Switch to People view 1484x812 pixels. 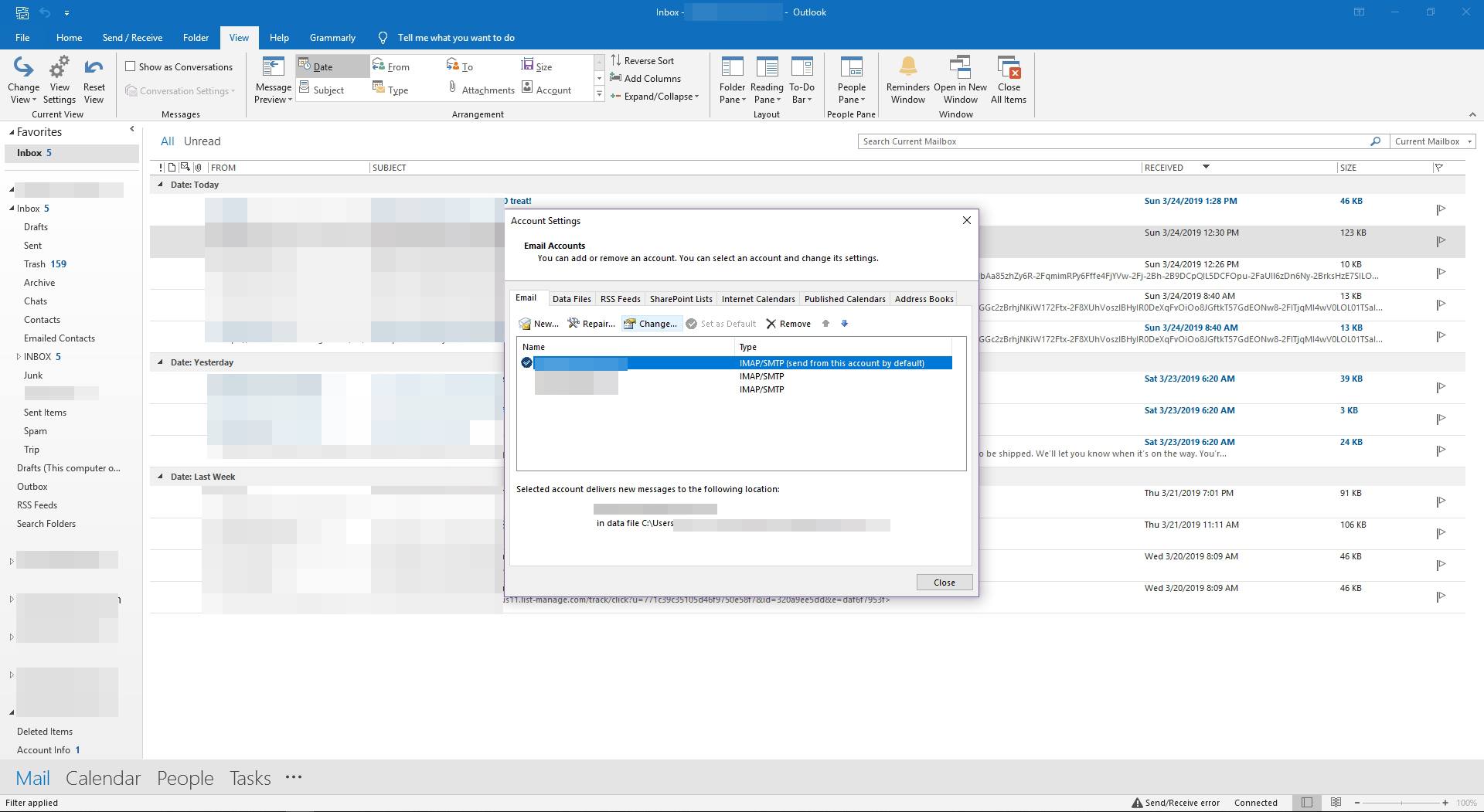coord(185,778)
